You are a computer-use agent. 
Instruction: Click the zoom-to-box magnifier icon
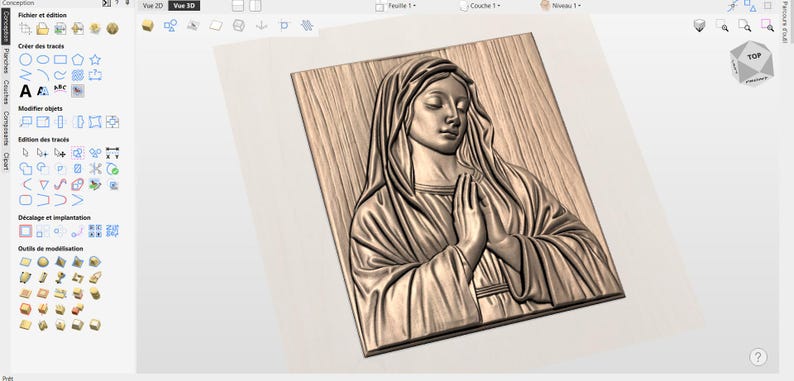pos(722,25)
